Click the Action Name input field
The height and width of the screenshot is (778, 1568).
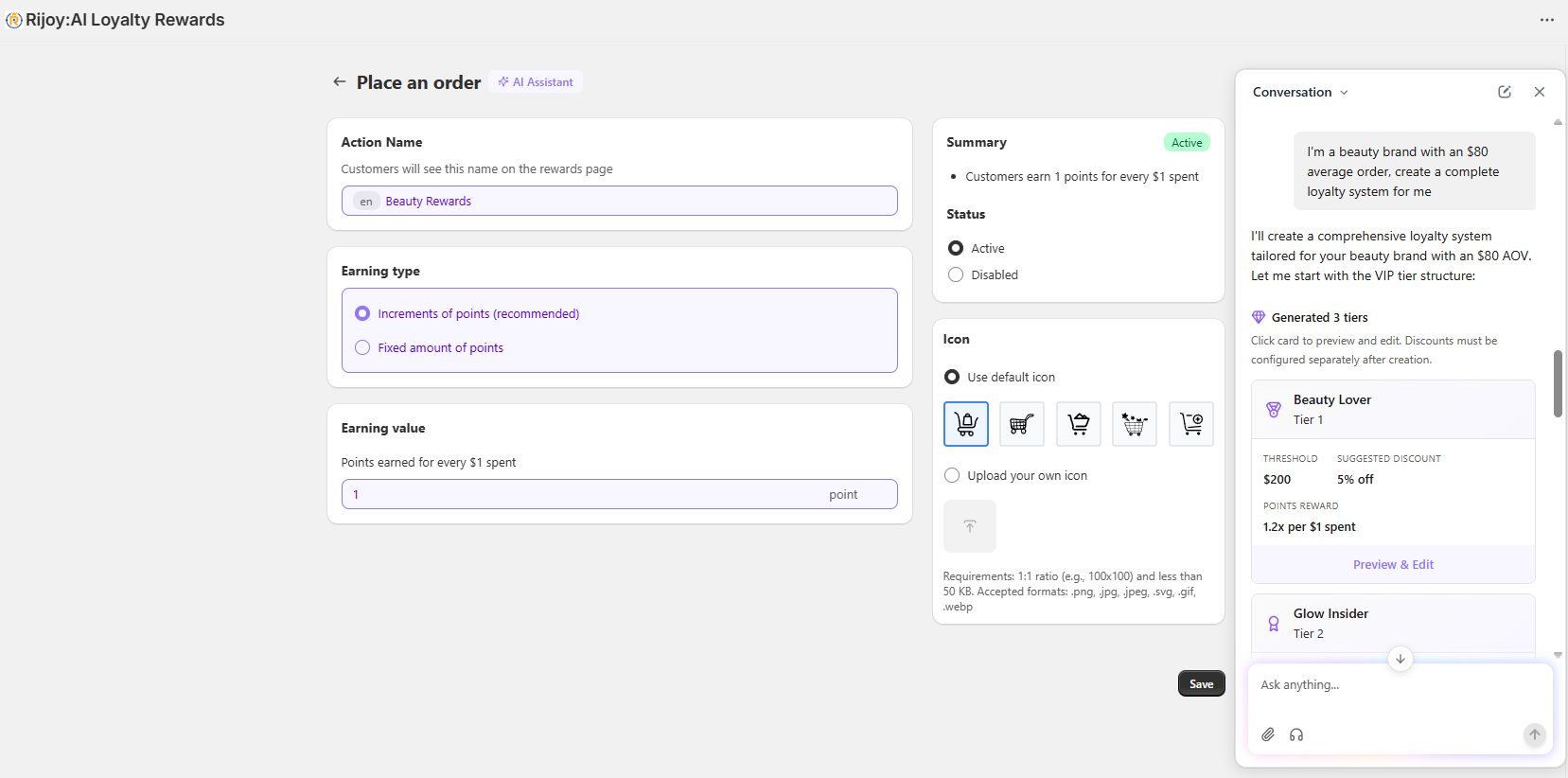(x=620, y=201)
